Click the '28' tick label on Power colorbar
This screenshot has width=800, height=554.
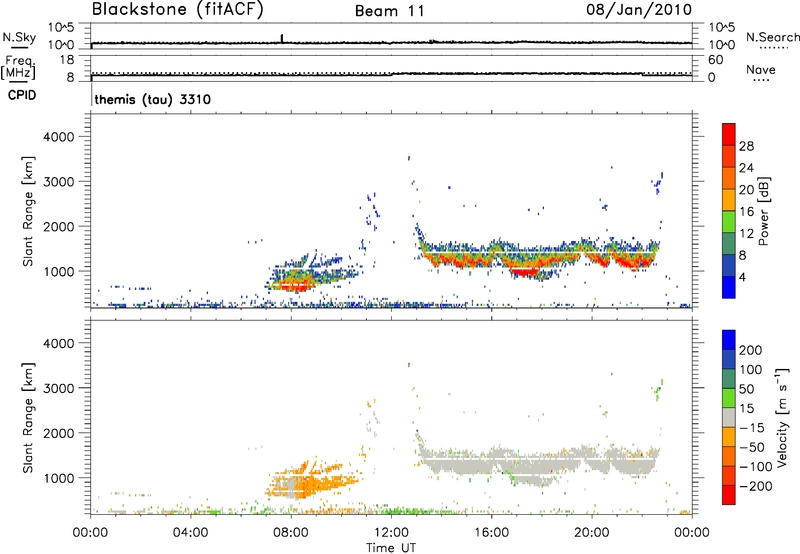pos(746,146)
